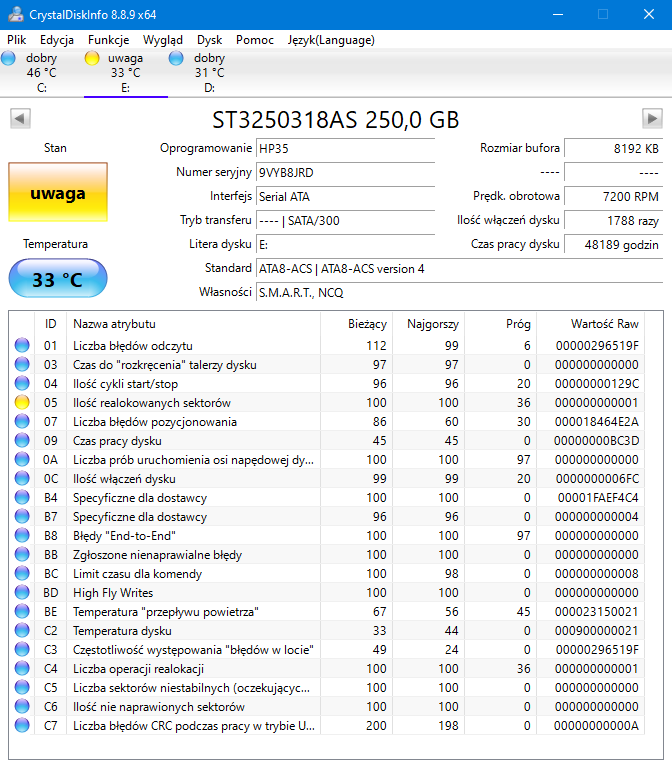The image size is (672, 766).
Task: Click blue status dot for attribute BB
Action: (22, 554)
